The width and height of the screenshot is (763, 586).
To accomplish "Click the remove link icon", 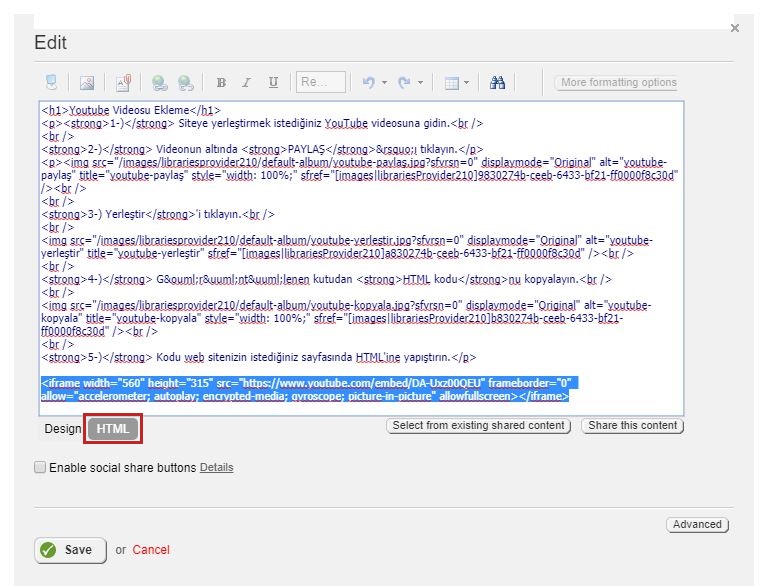I will [x=185, y=83].
